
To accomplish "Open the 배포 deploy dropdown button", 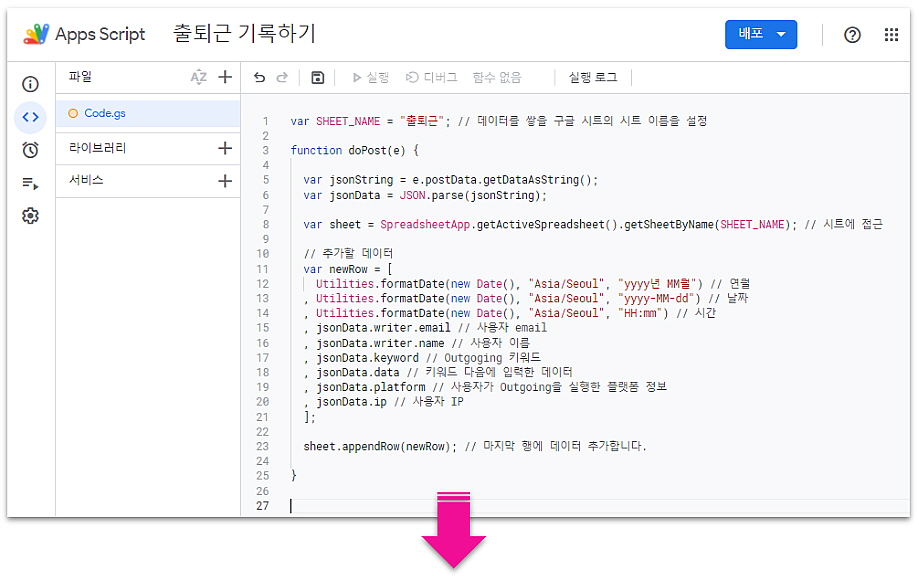I will click(x=760, y=34).
